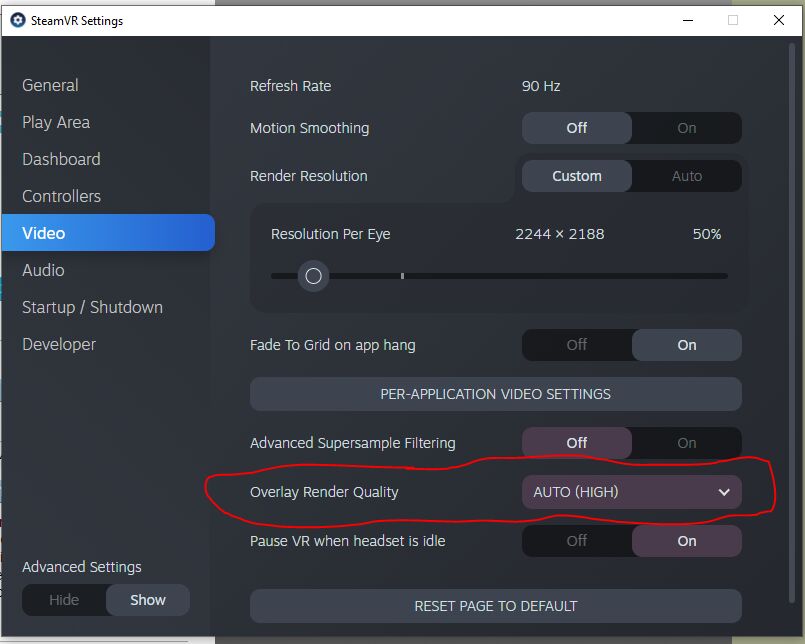Click the default tick mark on resolution slider
805x644 pixels.
pyautogui.click(x=402, y=276)
